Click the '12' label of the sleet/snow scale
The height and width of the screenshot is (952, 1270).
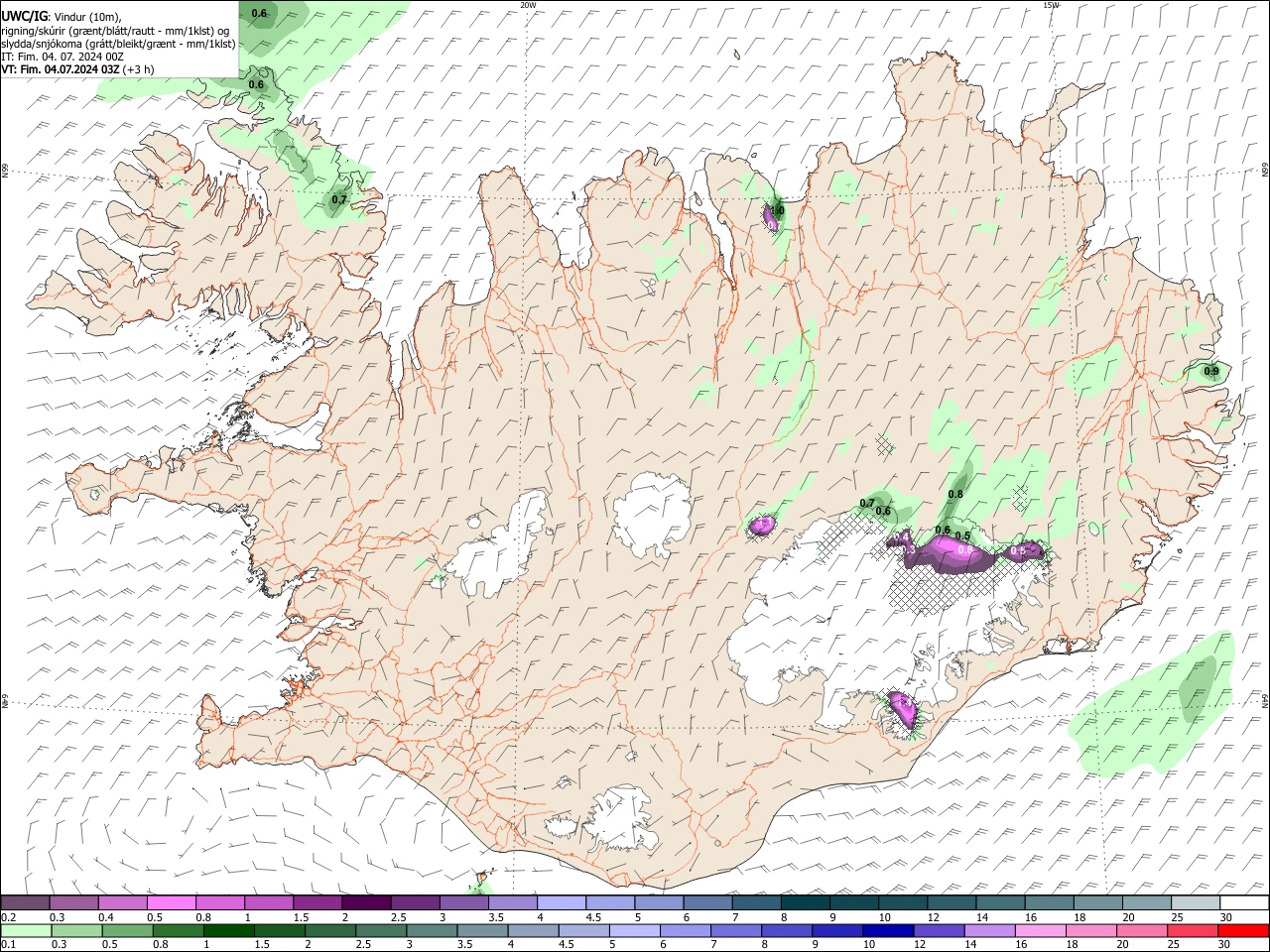coord(933,917)
